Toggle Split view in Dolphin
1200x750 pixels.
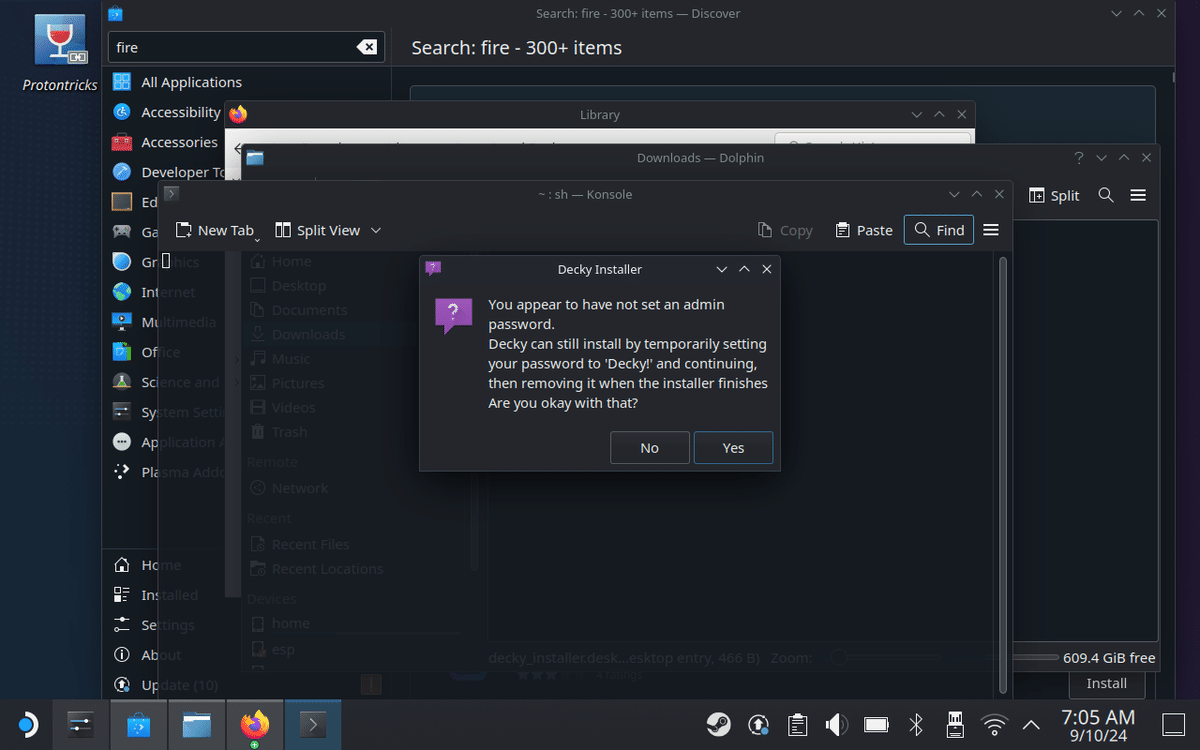(x=1054, y=195)
